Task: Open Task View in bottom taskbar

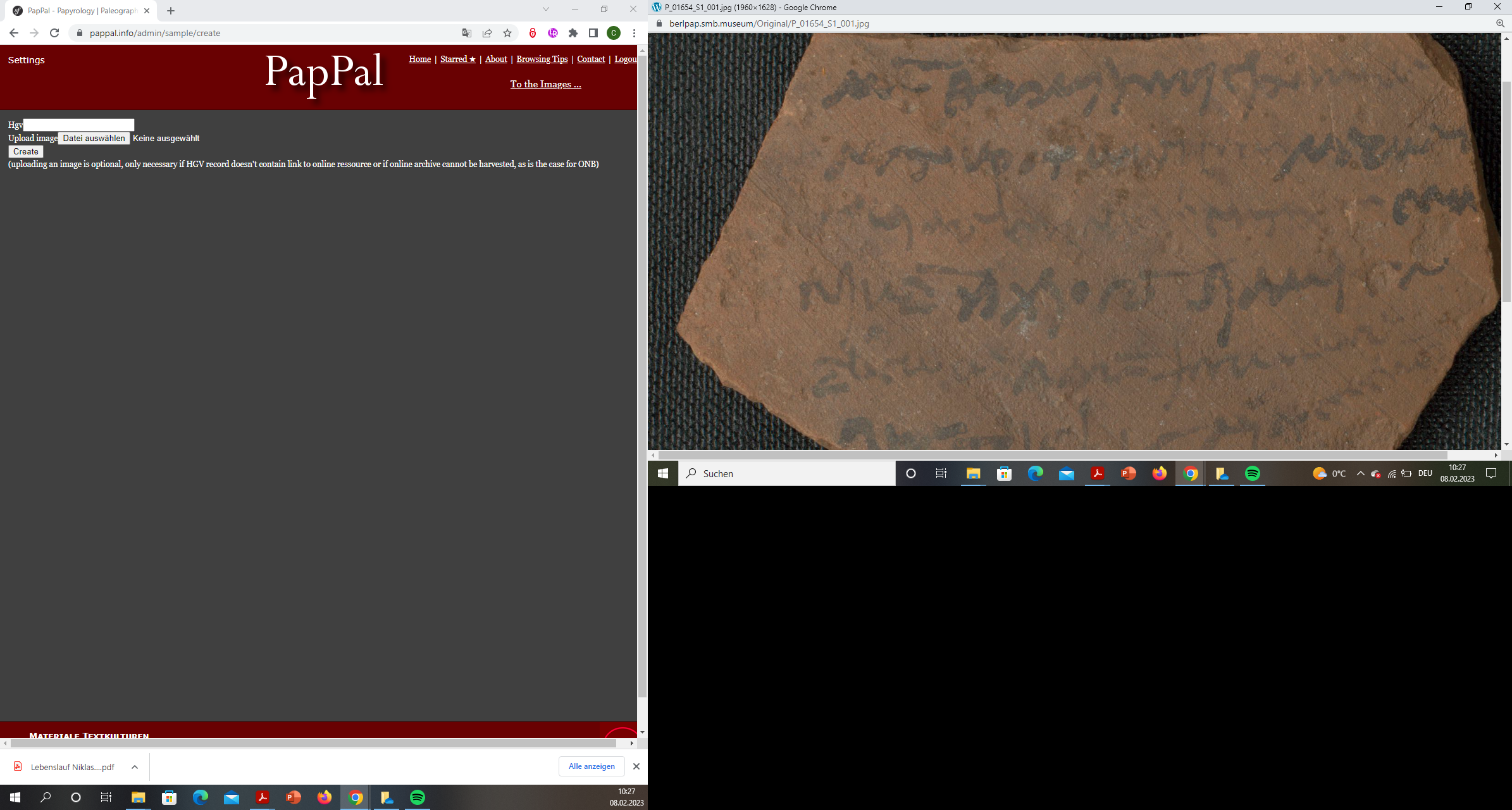Action: [106, 797]
